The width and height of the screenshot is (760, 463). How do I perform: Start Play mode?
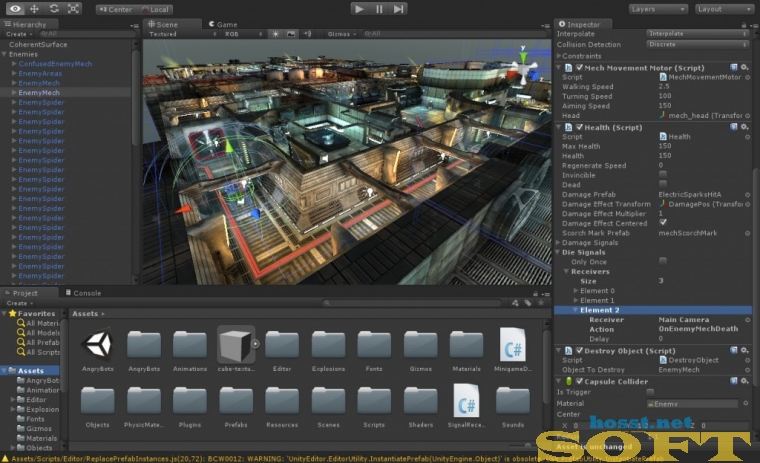(x=359, y=9)
